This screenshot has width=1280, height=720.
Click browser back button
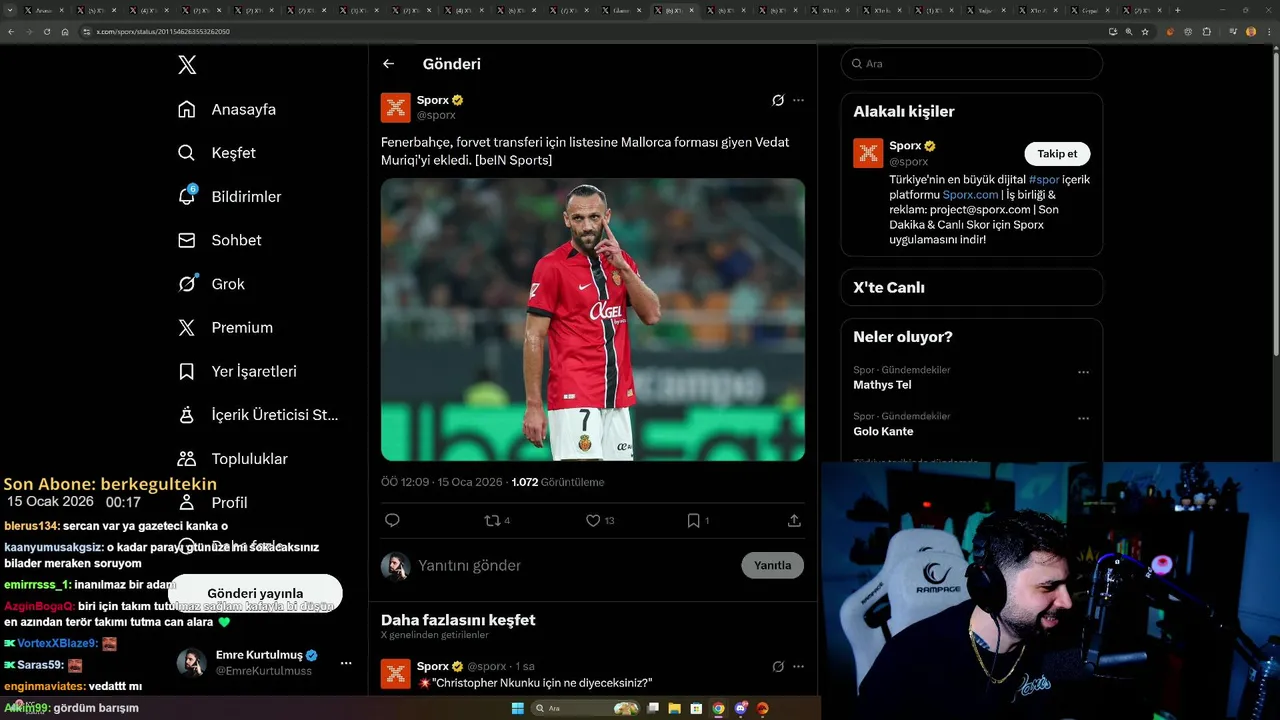(x=11, y=32)
